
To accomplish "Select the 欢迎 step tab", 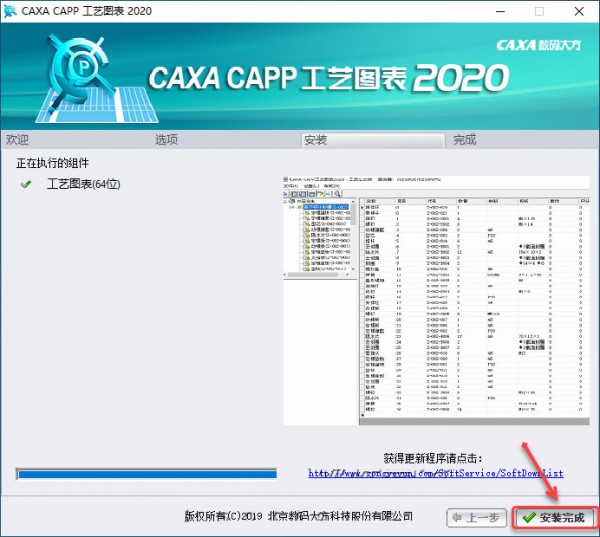I will coord(18,140).
